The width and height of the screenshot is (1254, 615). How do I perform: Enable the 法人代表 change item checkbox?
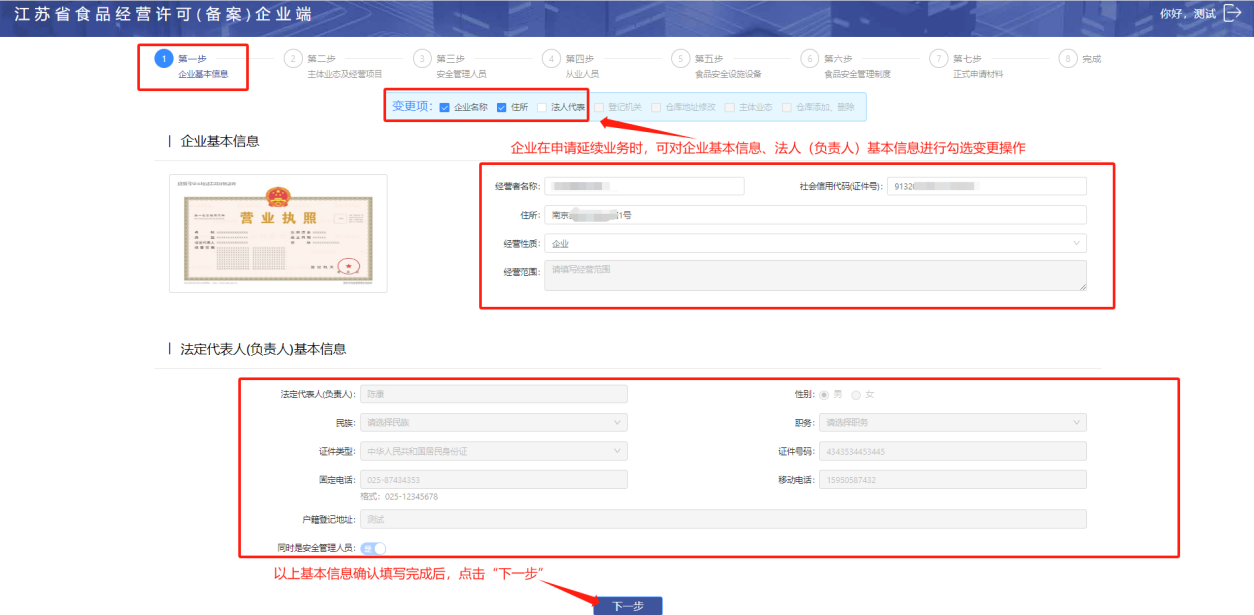pyautogui.click(x=542, y=107)
